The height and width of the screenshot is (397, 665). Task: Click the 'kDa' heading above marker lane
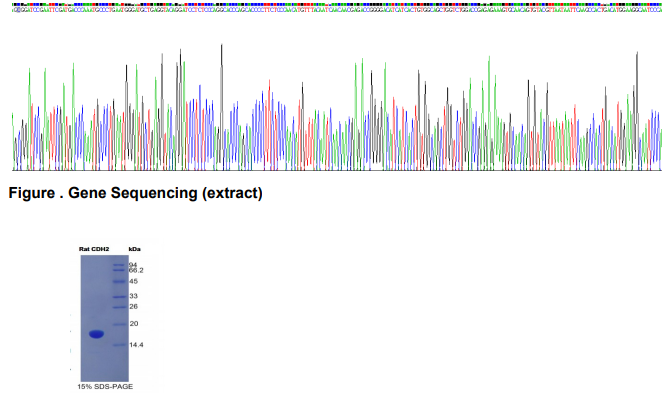134,249
